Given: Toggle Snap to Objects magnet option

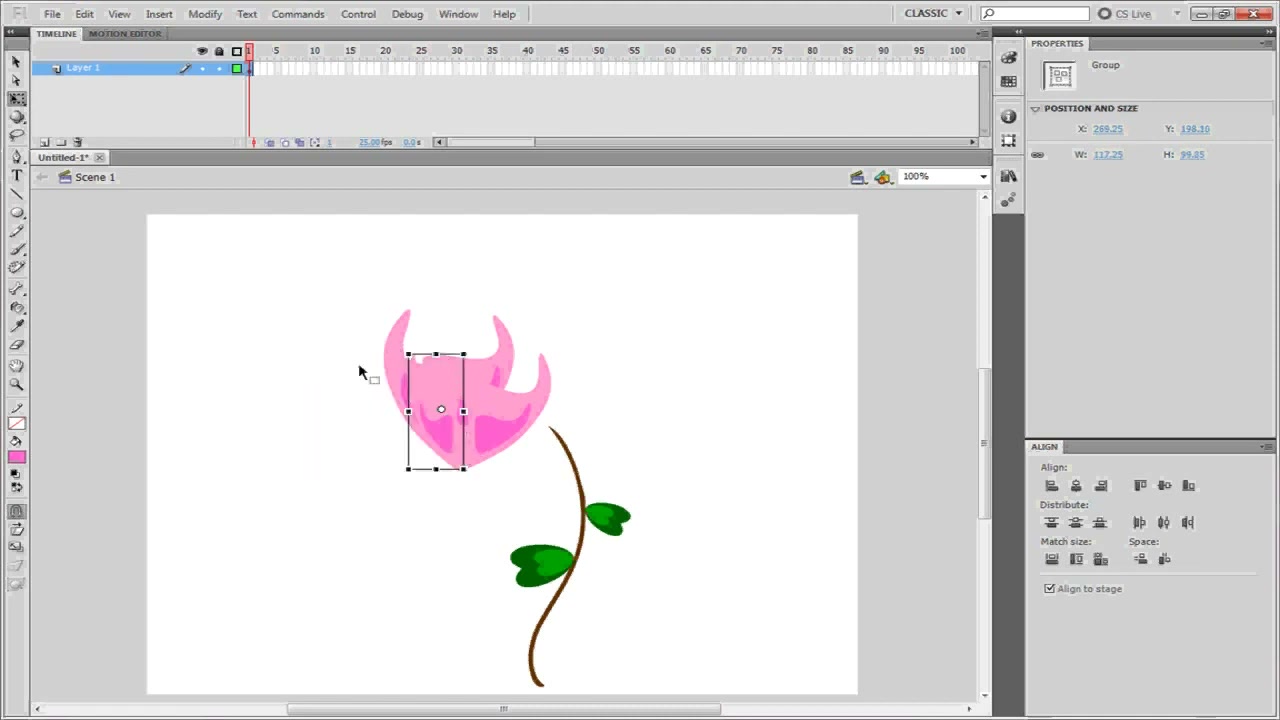Looking at the screenshot, I should [x=16, y=511].
